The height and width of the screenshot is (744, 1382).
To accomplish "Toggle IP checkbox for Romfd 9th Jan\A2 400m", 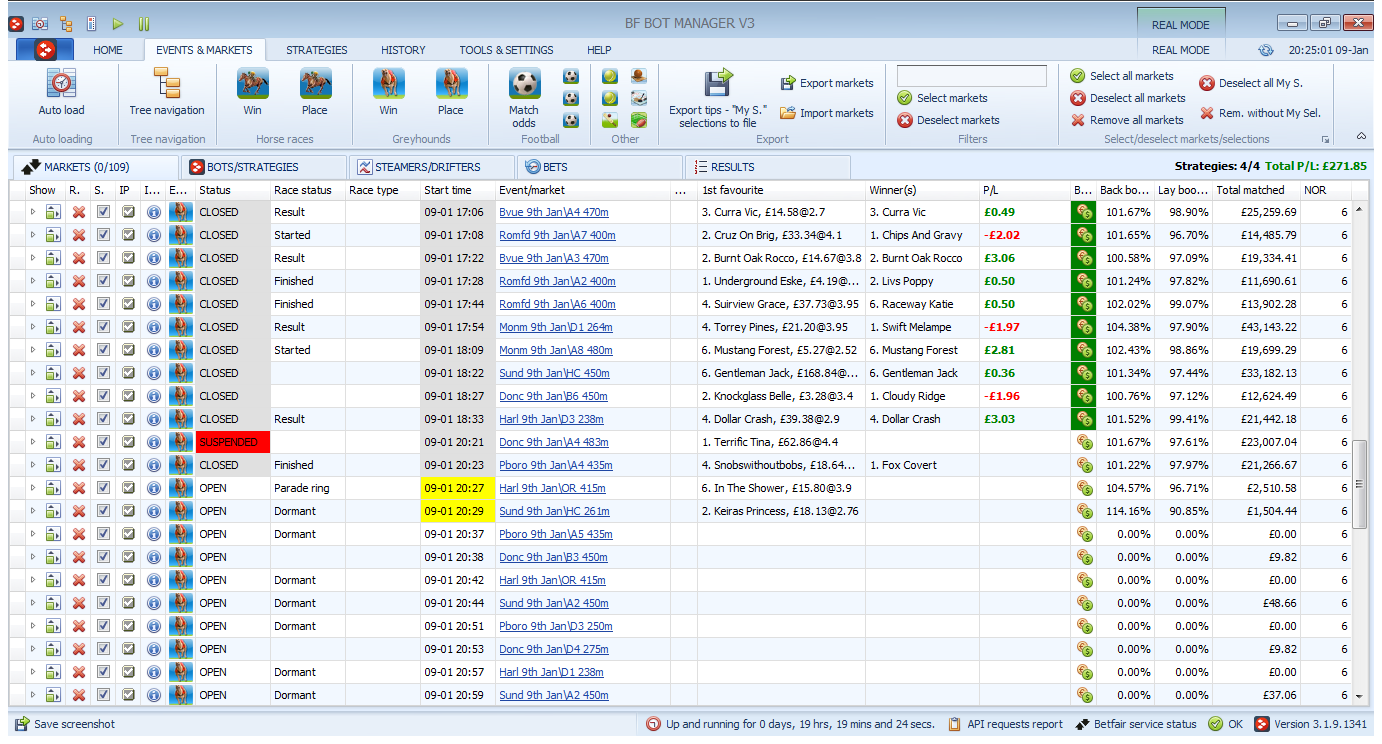I will 128,281.
